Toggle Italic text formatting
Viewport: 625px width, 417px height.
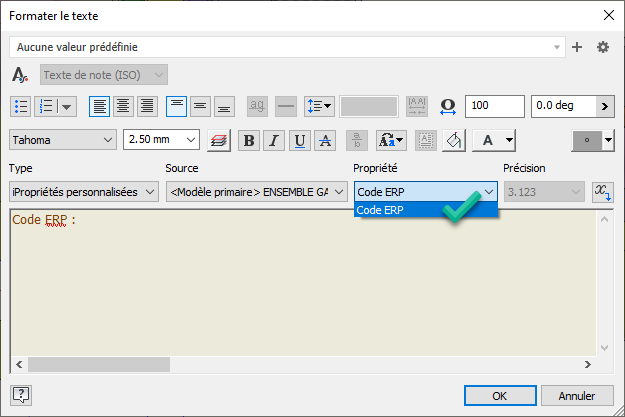[x=274, y=141]
